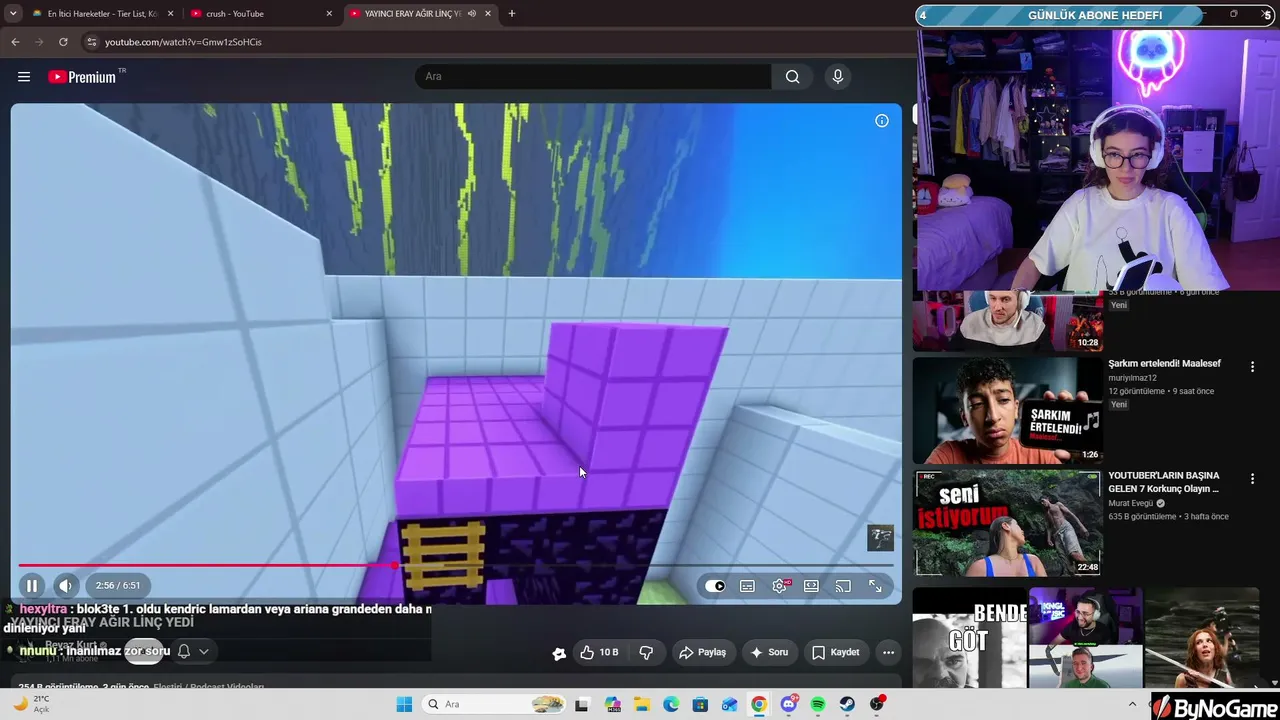Open Discord from the taskbar
The width and height of the screenshot is (1280, 720).
point(789,704)
